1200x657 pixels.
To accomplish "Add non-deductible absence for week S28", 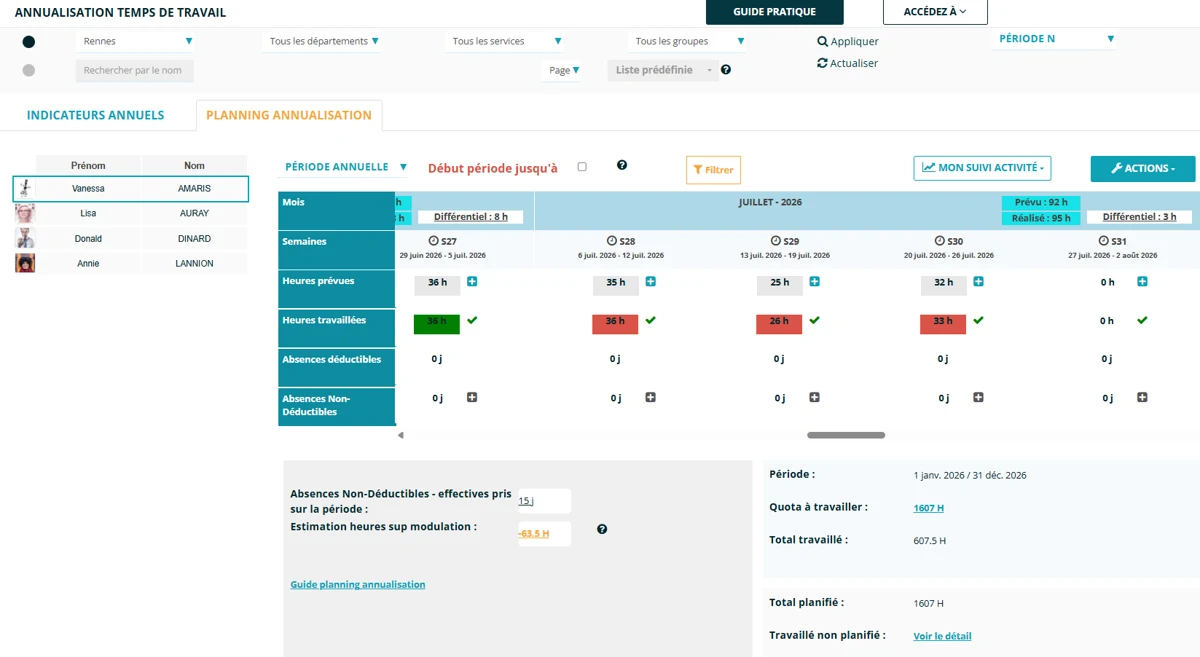I will 650,397.
